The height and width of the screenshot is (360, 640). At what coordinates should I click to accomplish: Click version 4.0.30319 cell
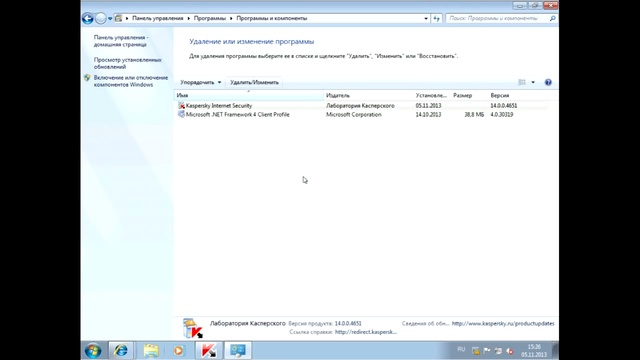[502, 115]
